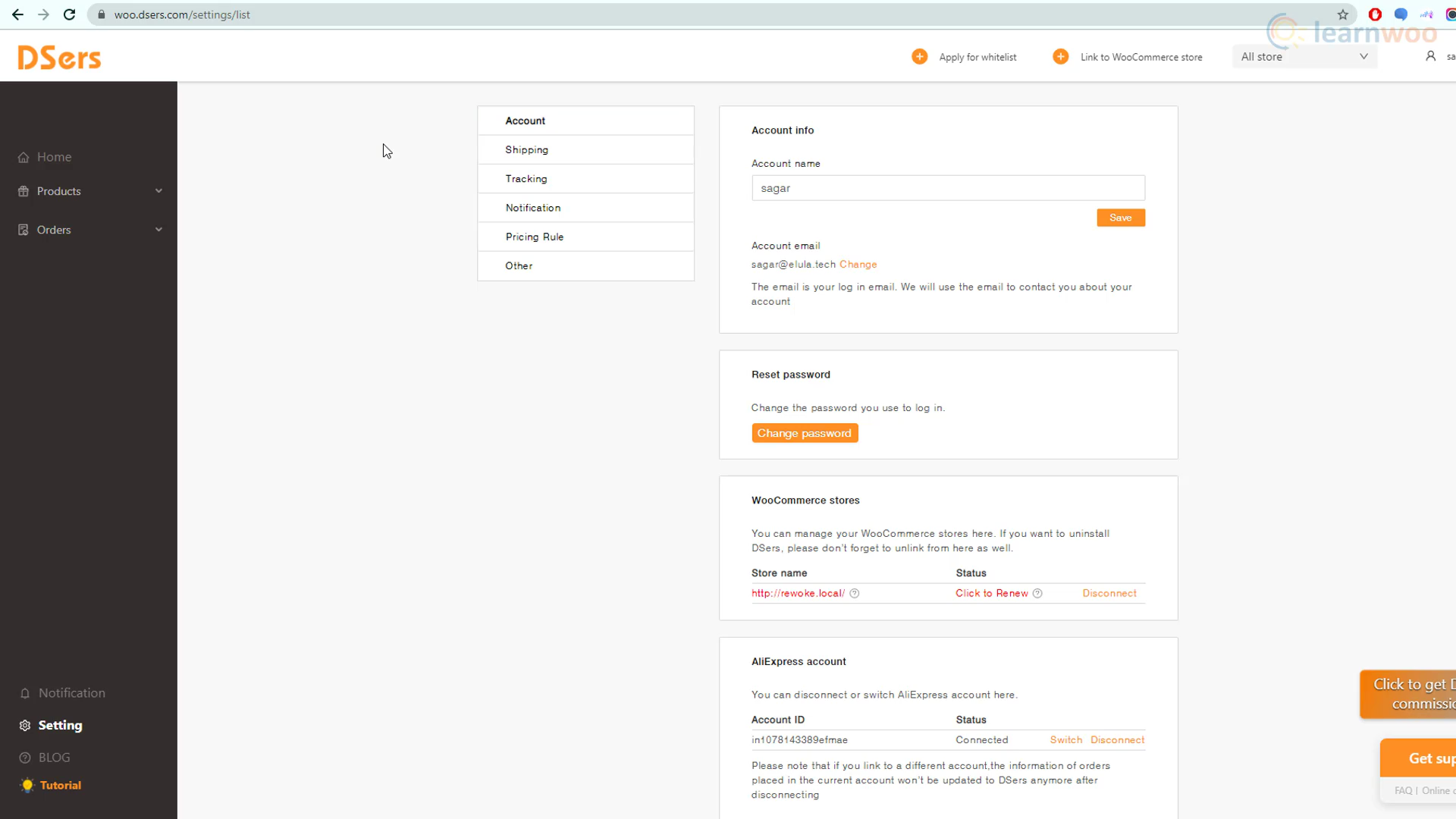The height and width of the screenshot is (819, 1456).
Task: Select the Pricing Rule settings tab
Action: point(585,237)
